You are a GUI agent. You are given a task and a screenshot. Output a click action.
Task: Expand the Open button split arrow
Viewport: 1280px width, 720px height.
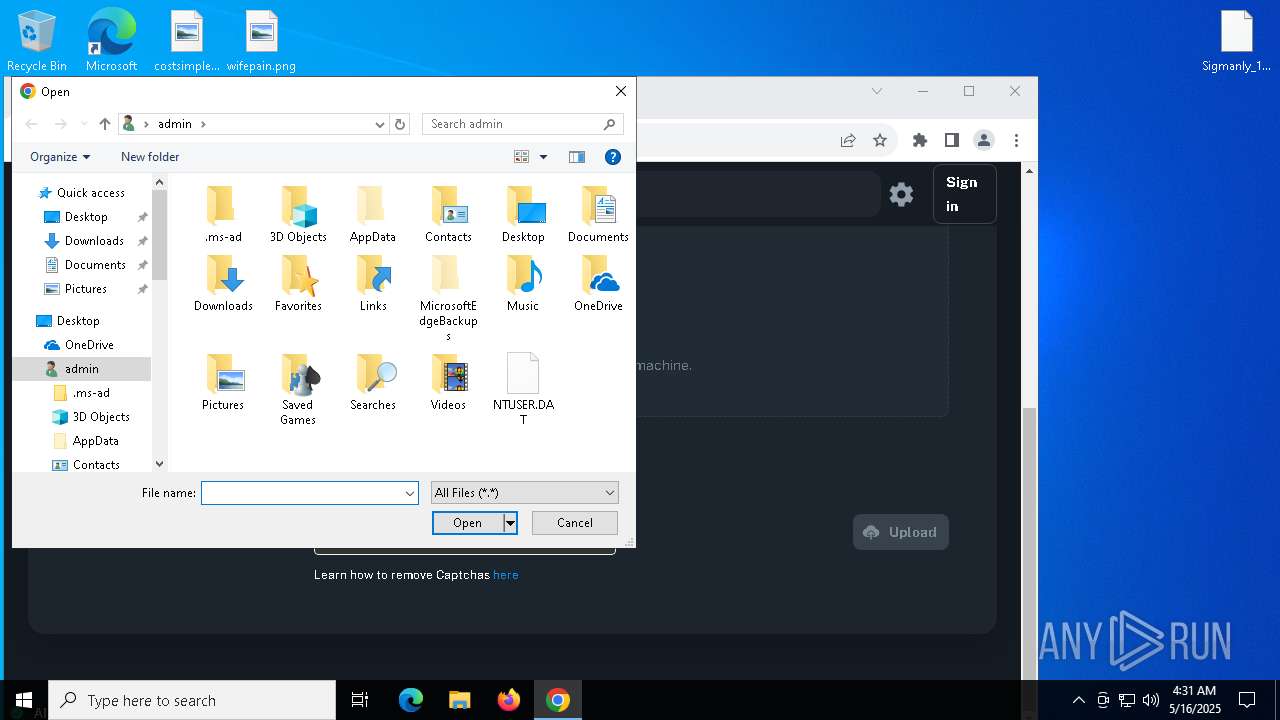coord(510,523)
